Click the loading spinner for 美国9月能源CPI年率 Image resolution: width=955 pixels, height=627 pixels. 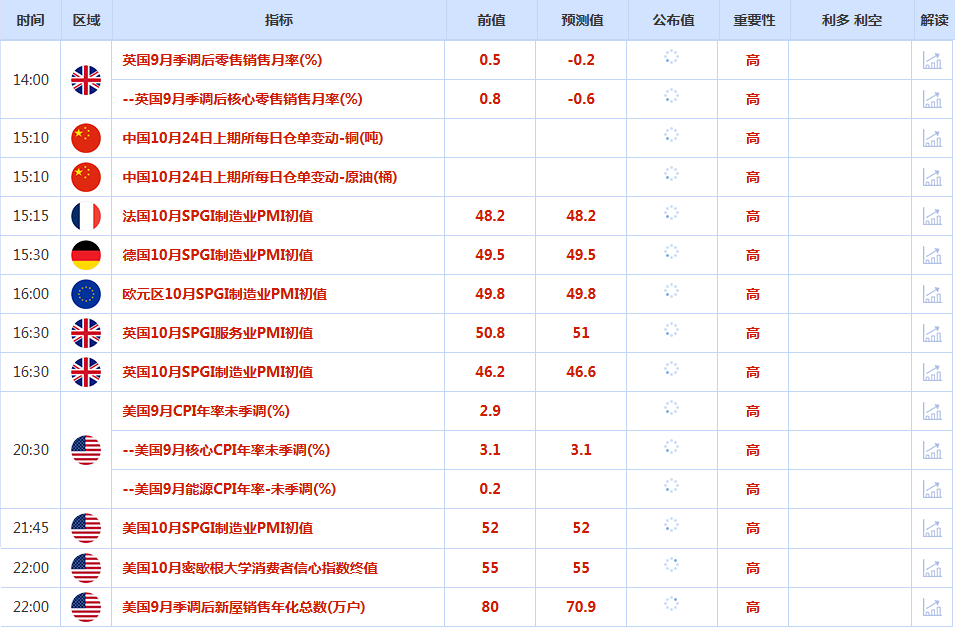672,486
